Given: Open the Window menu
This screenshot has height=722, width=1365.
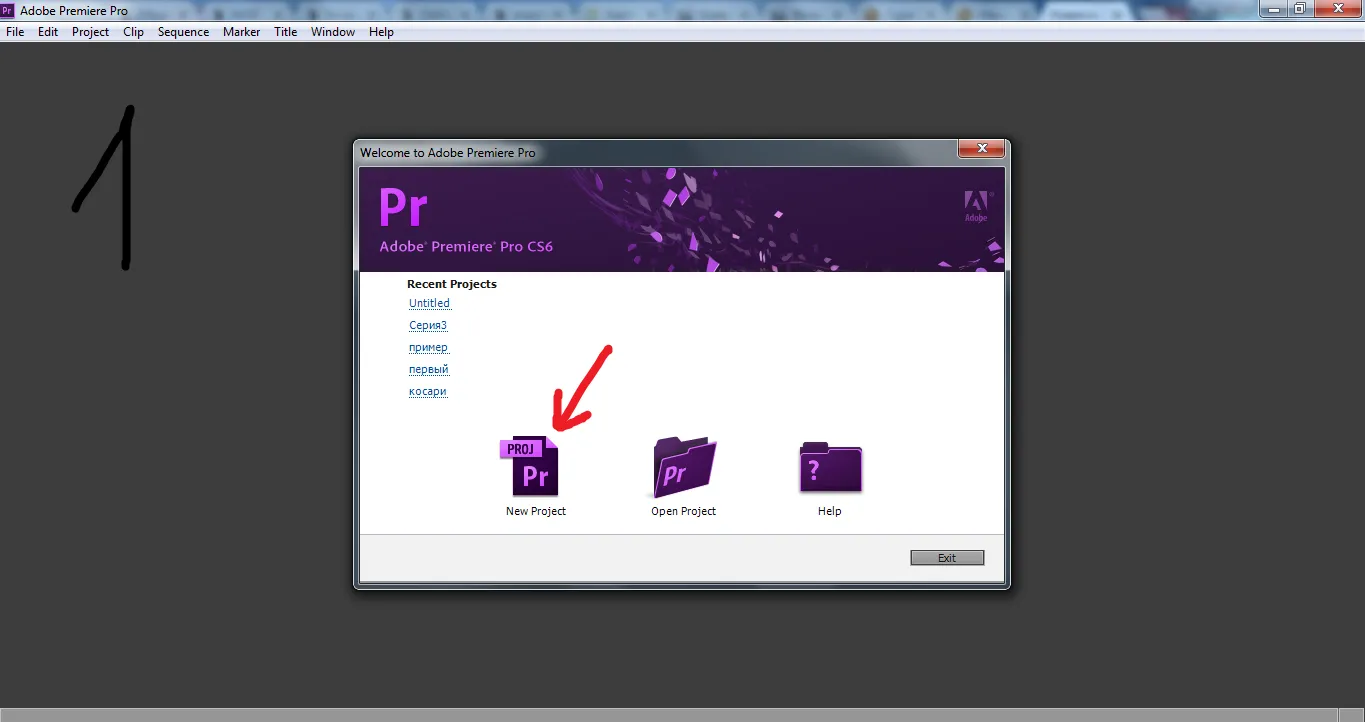Looking at the screenshot, I should coord(332,32).
